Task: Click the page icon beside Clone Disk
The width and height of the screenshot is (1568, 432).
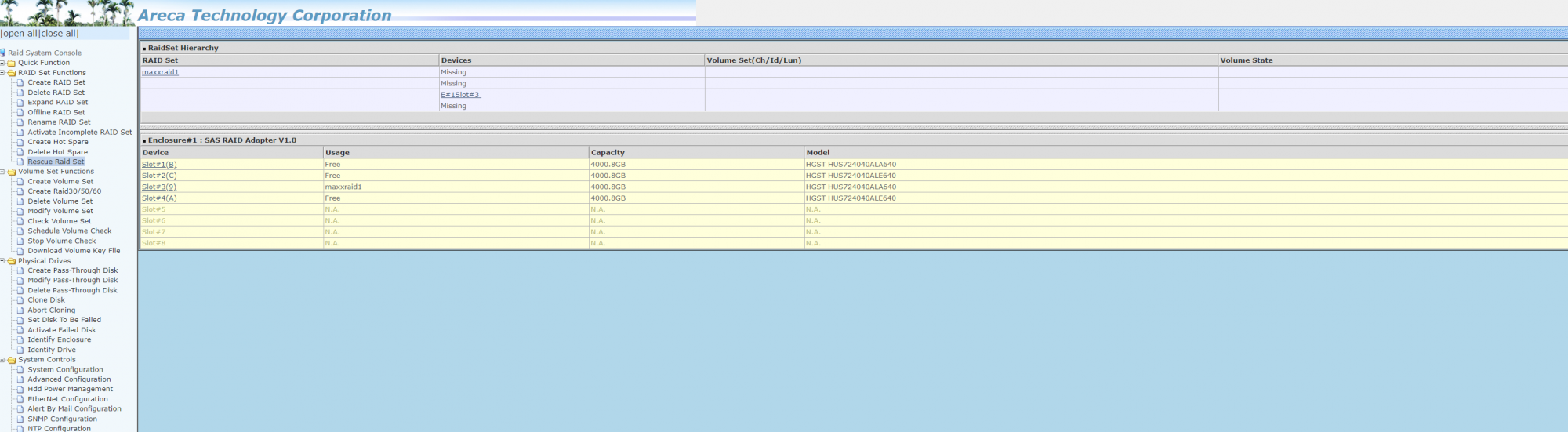Action: 20,300
